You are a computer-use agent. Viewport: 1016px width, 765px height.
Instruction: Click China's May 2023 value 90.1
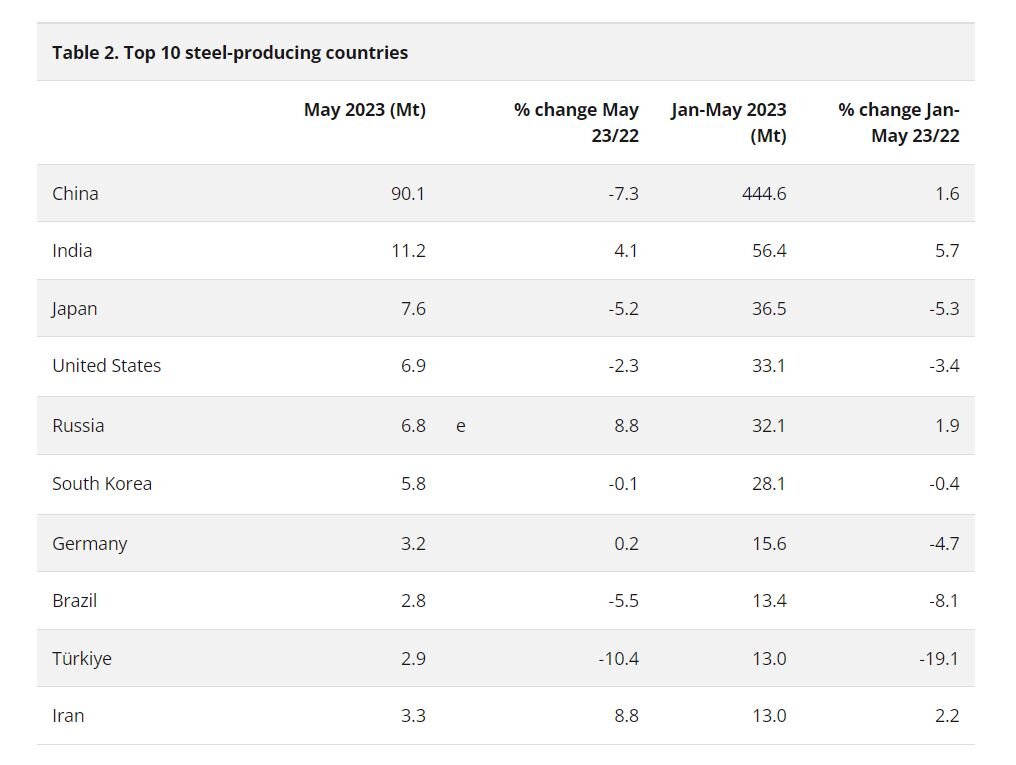click(408, 193)
